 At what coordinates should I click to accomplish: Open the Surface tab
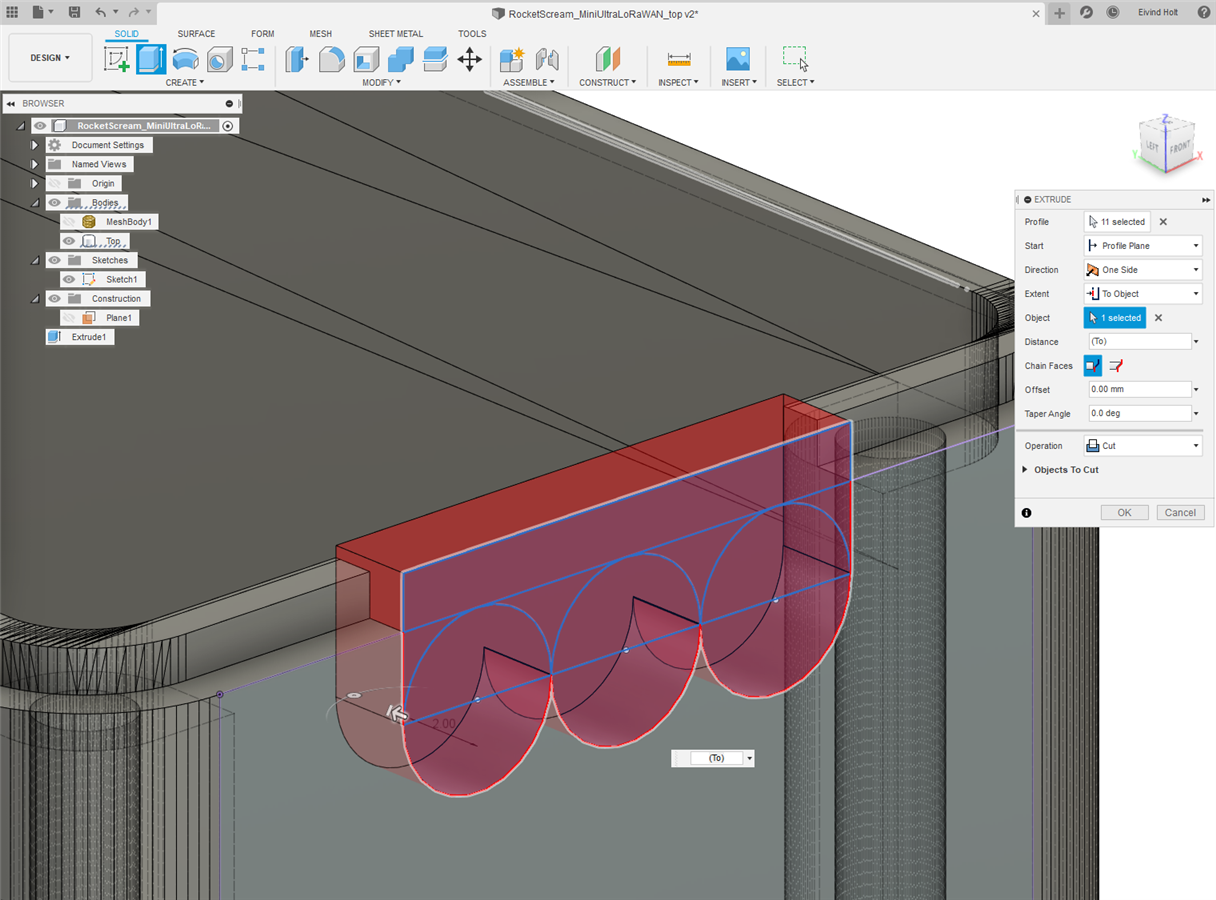point(196,34)
